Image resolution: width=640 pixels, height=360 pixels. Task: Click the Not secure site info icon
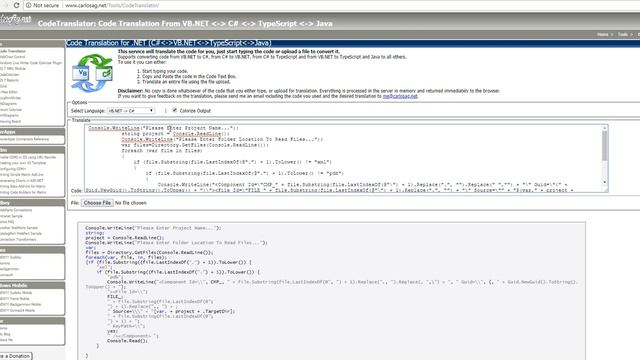pos(29,6)
